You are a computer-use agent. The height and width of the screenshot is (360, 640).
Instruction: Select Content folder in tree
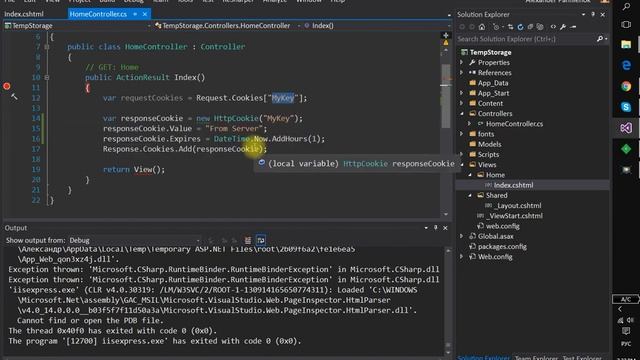(x=490, y=103)
